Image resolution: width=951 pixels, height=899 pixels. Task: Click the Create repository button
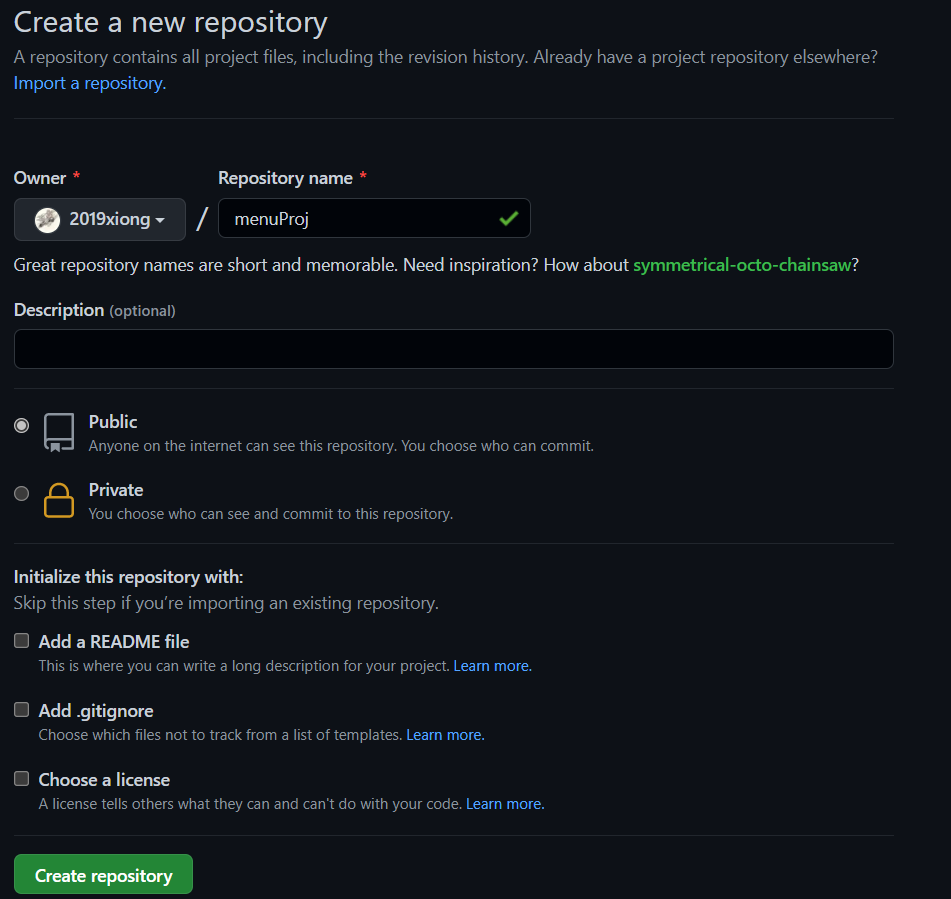[x=103, y=874]
